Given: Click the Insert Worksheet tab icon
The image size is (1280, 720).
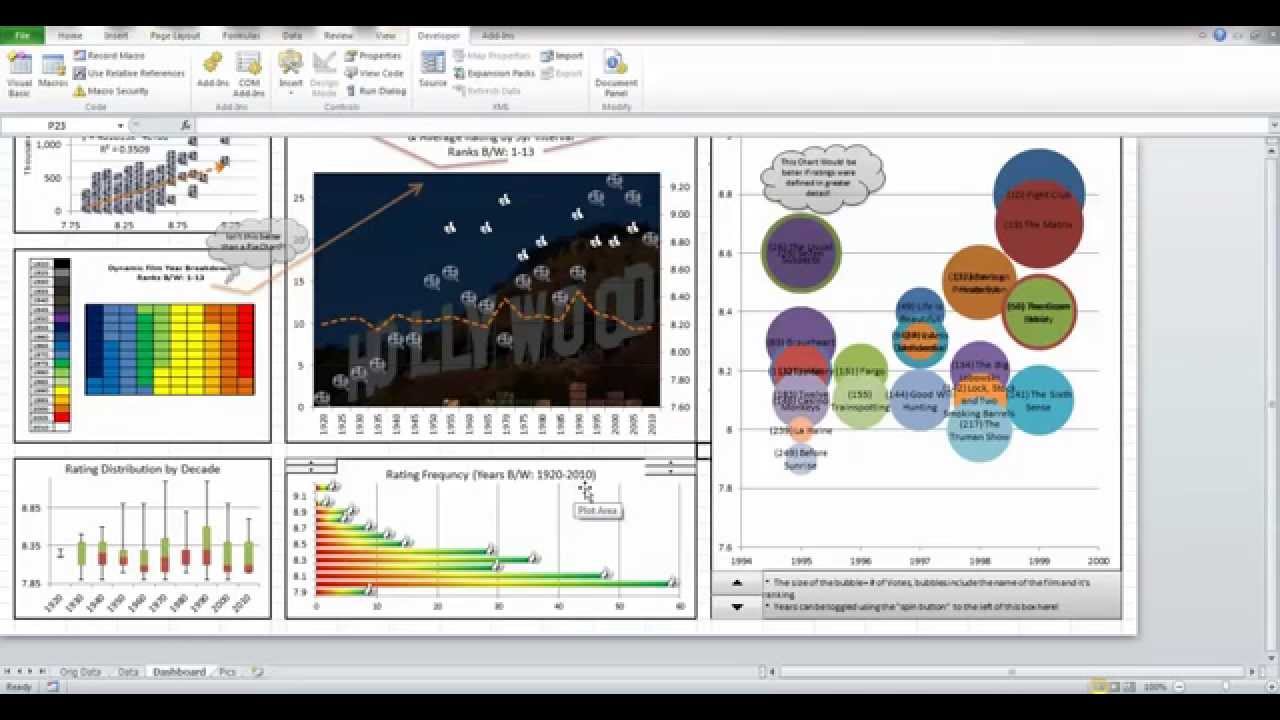Looking at the screenshot, I should (x=258, y=672).
